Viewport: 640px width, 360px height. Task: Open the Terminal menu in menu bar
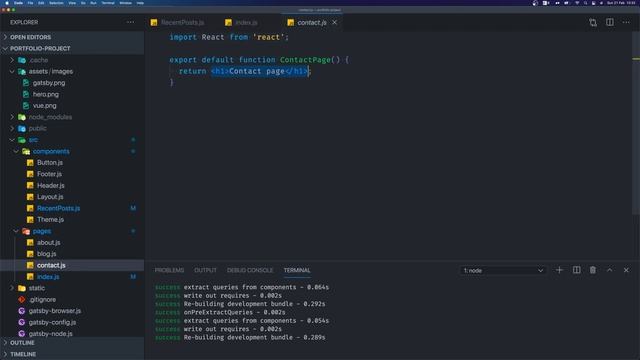(108, 3)
